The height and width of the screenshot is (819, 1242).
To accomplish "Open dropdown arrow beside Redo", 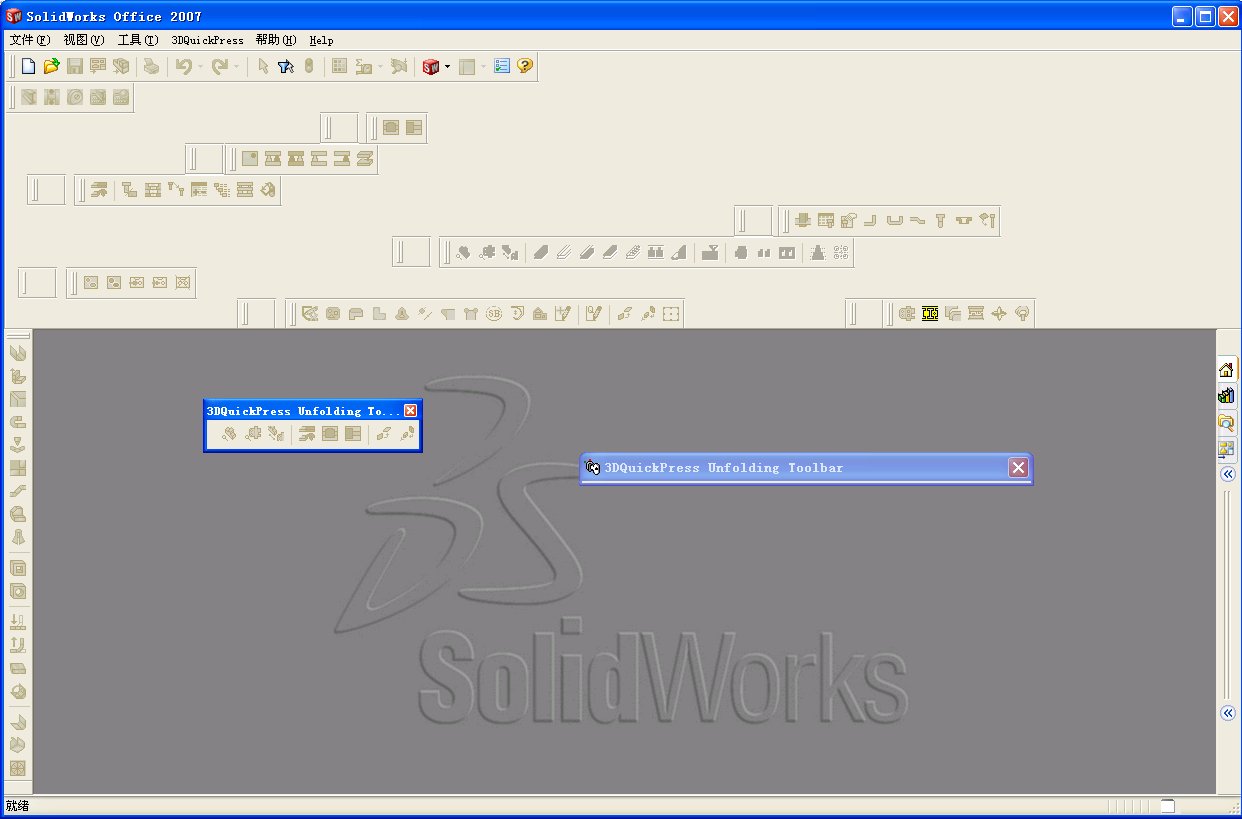I will coord(236,67).
